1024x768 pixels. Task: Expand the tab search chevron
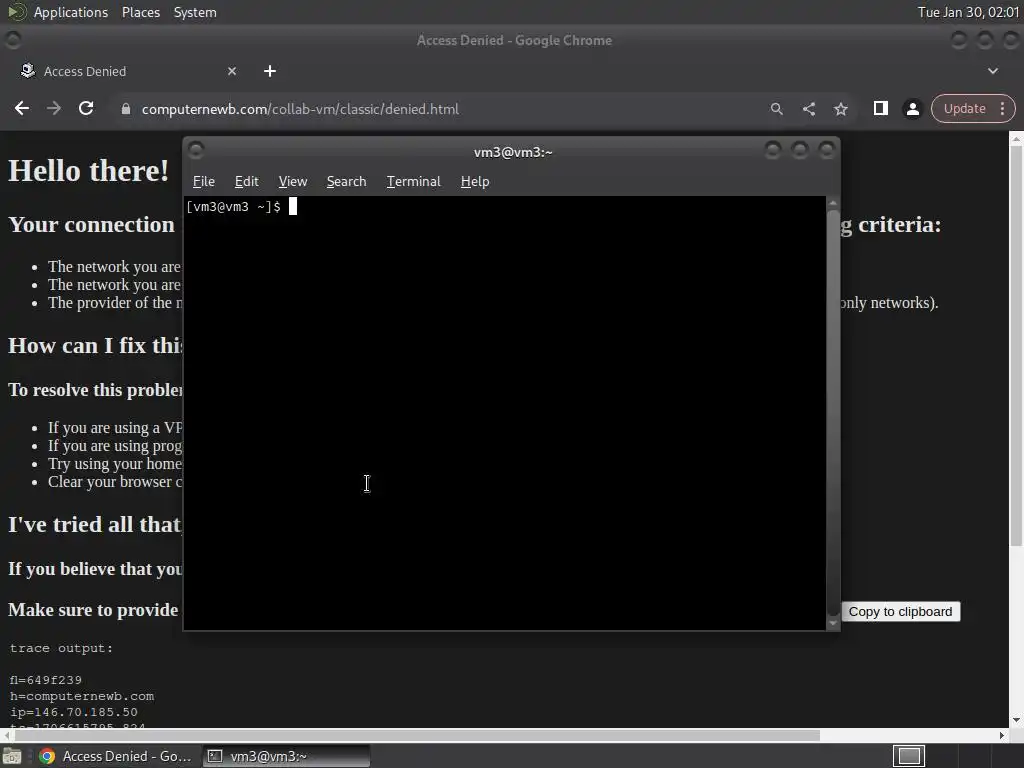pyautogui.click(x=993, y=71)
